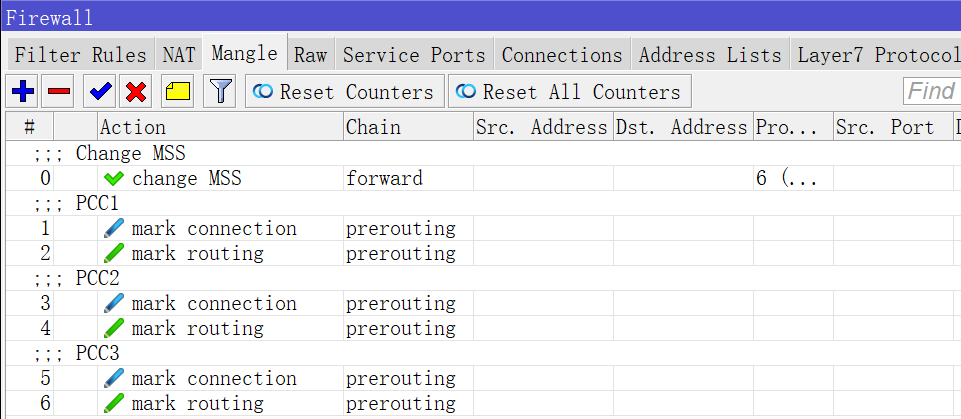The image size is (961, 419).
Task: Open the funnel filter icon
Action: [x=219, y=92]
